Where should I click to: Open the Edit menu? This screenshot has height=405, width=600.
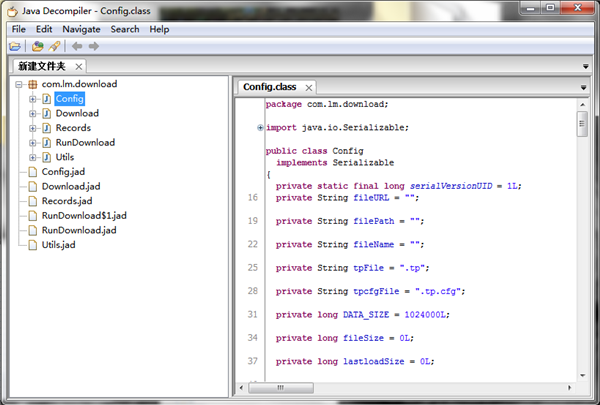click(x=44, y=29)
